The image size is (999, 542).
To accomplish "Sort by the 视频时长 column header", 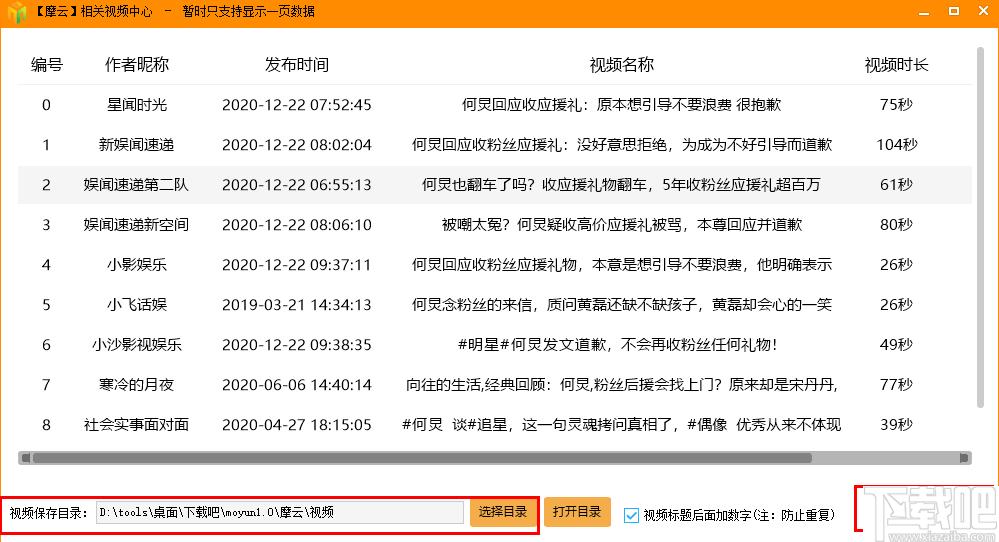I will (896, 65).
